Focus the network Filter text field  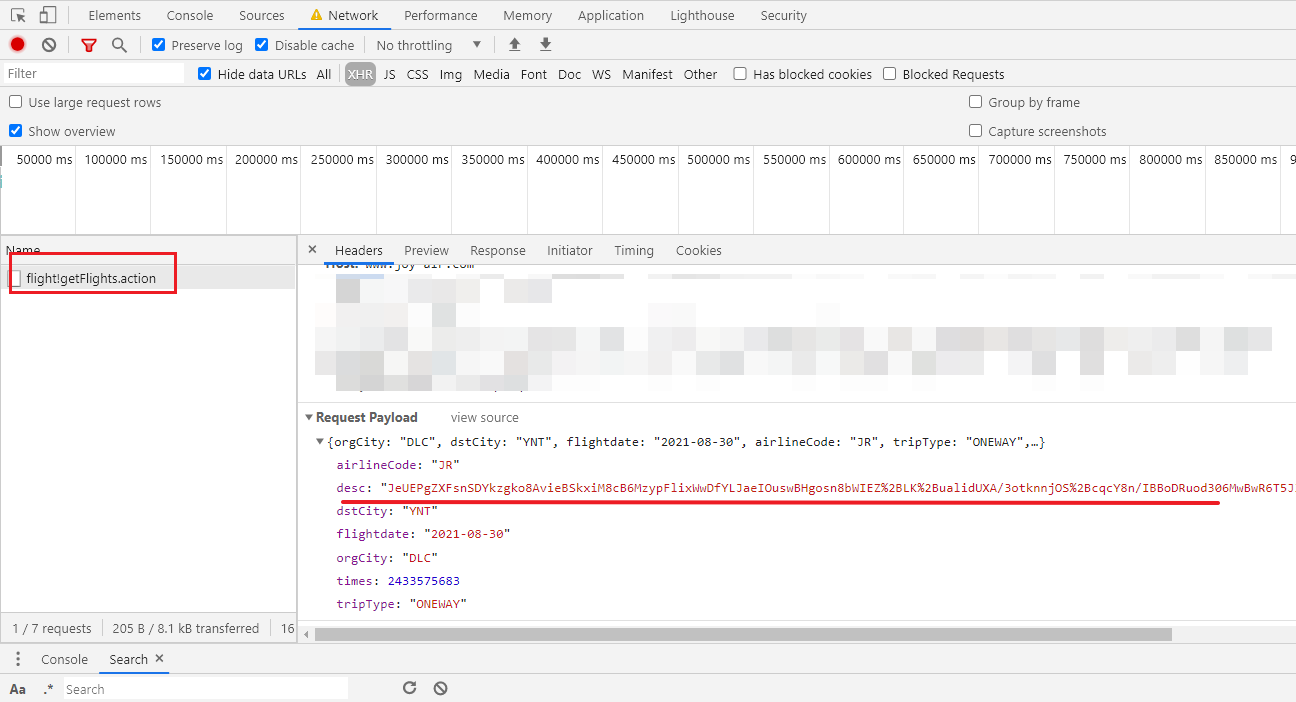(x=94, y=73)
